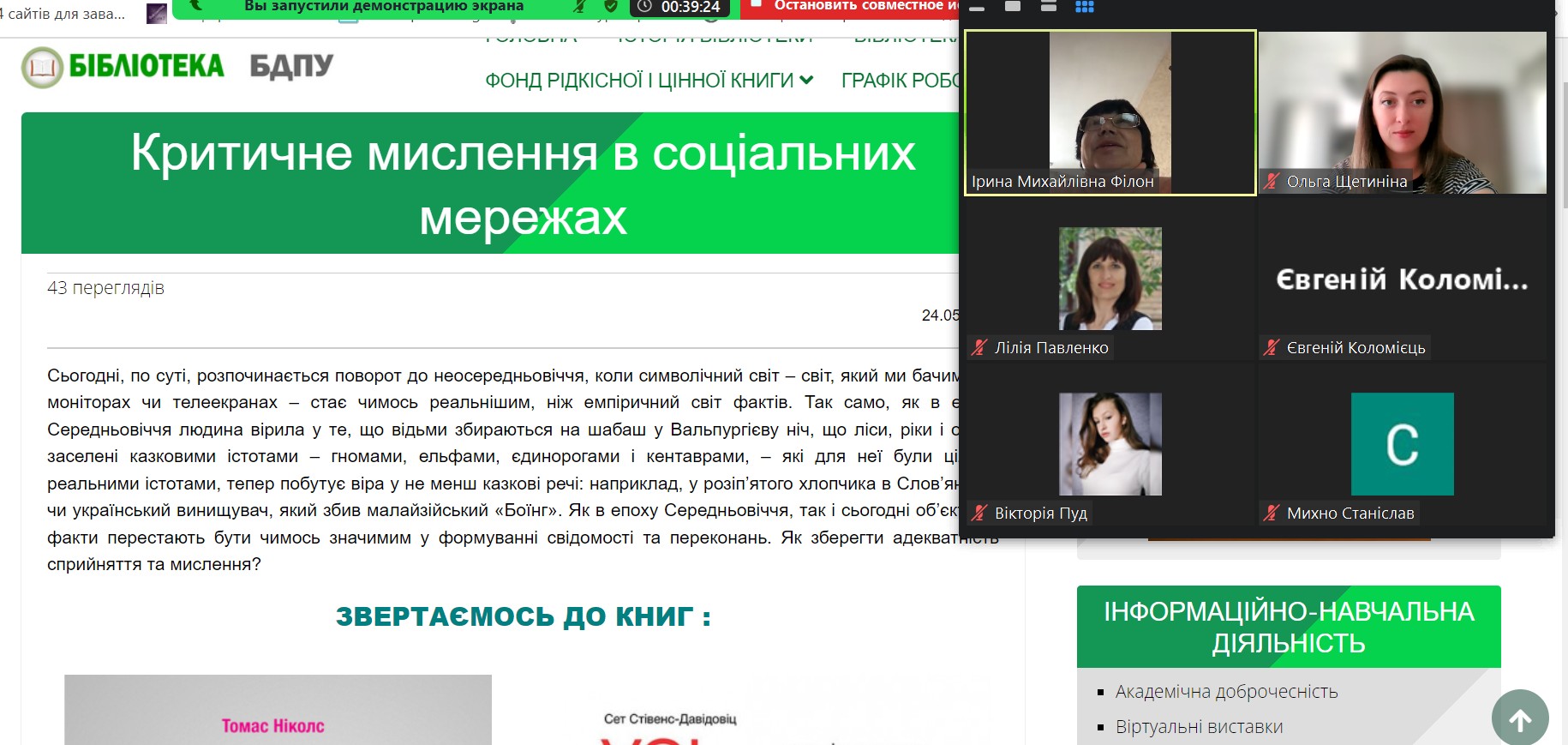Open the Графік роботи menu item
The height and width of the screenshot is (745, 1568).
click(900, 81)
